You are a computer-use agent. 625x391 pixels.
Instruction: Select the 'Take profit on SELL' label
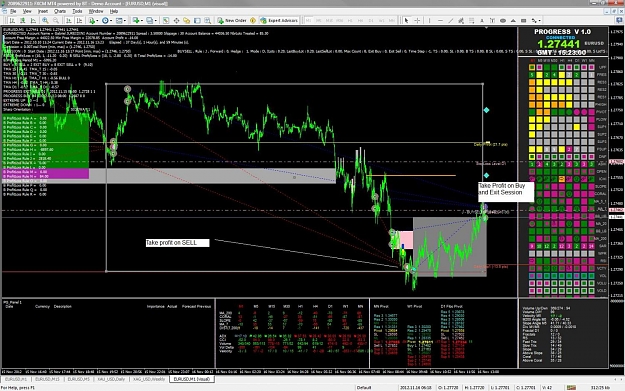177,243
